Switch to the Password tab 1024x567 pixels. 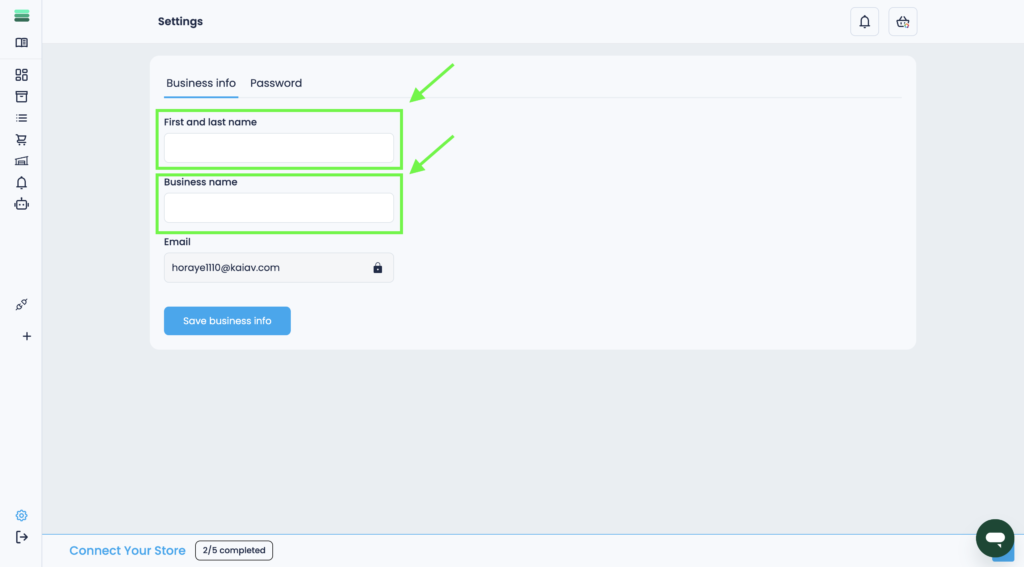[x=276, y=83]
